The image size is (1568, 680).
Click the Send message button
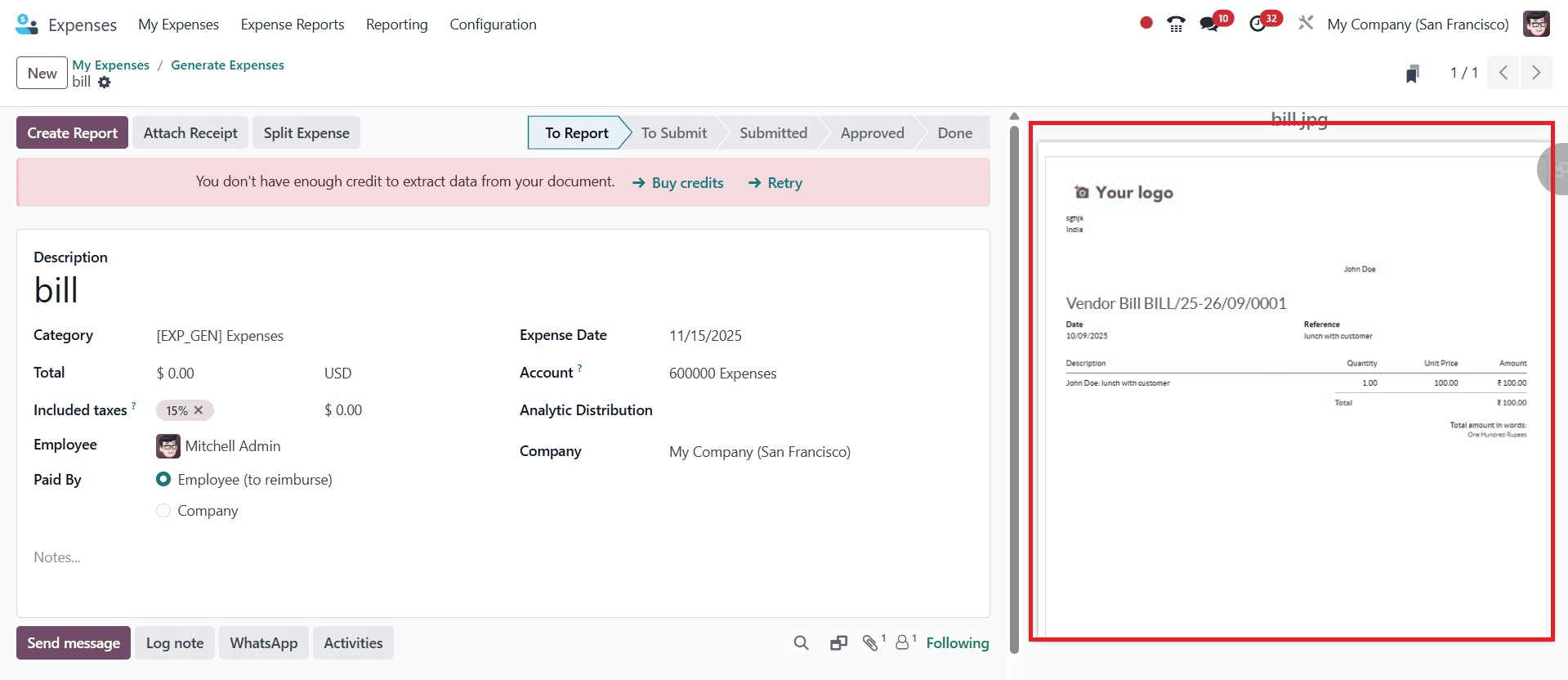click(x=74, y=643)
